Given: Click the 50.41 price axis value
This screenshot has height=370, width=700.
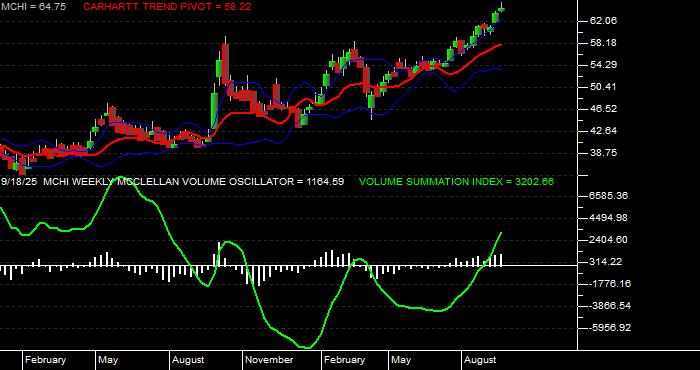Looking at the screenshot, I should pyautogui.click(x=604, y=87).
